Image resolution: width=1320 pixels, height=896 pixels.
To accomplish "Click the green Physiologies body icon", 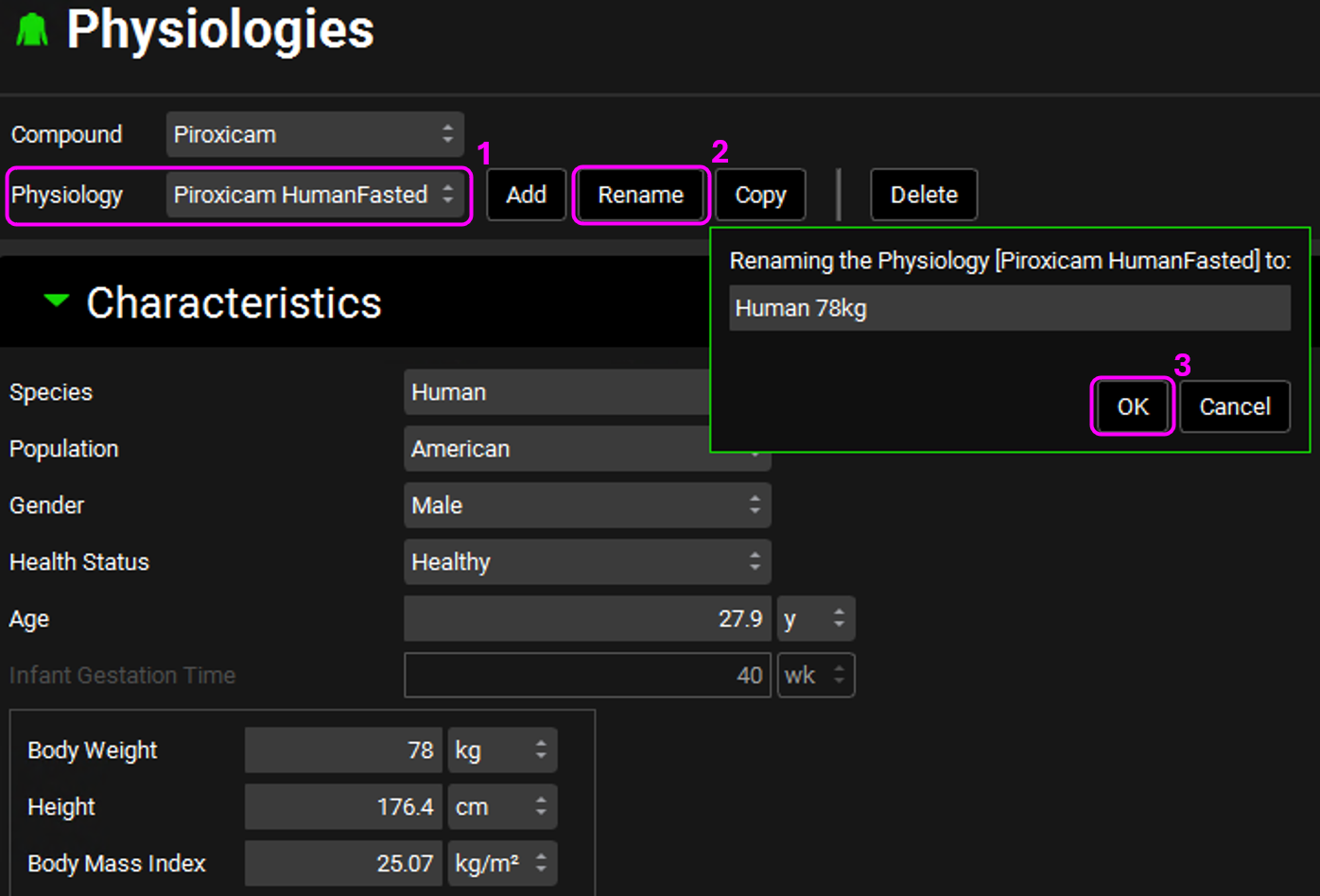I will click(32, 30).
